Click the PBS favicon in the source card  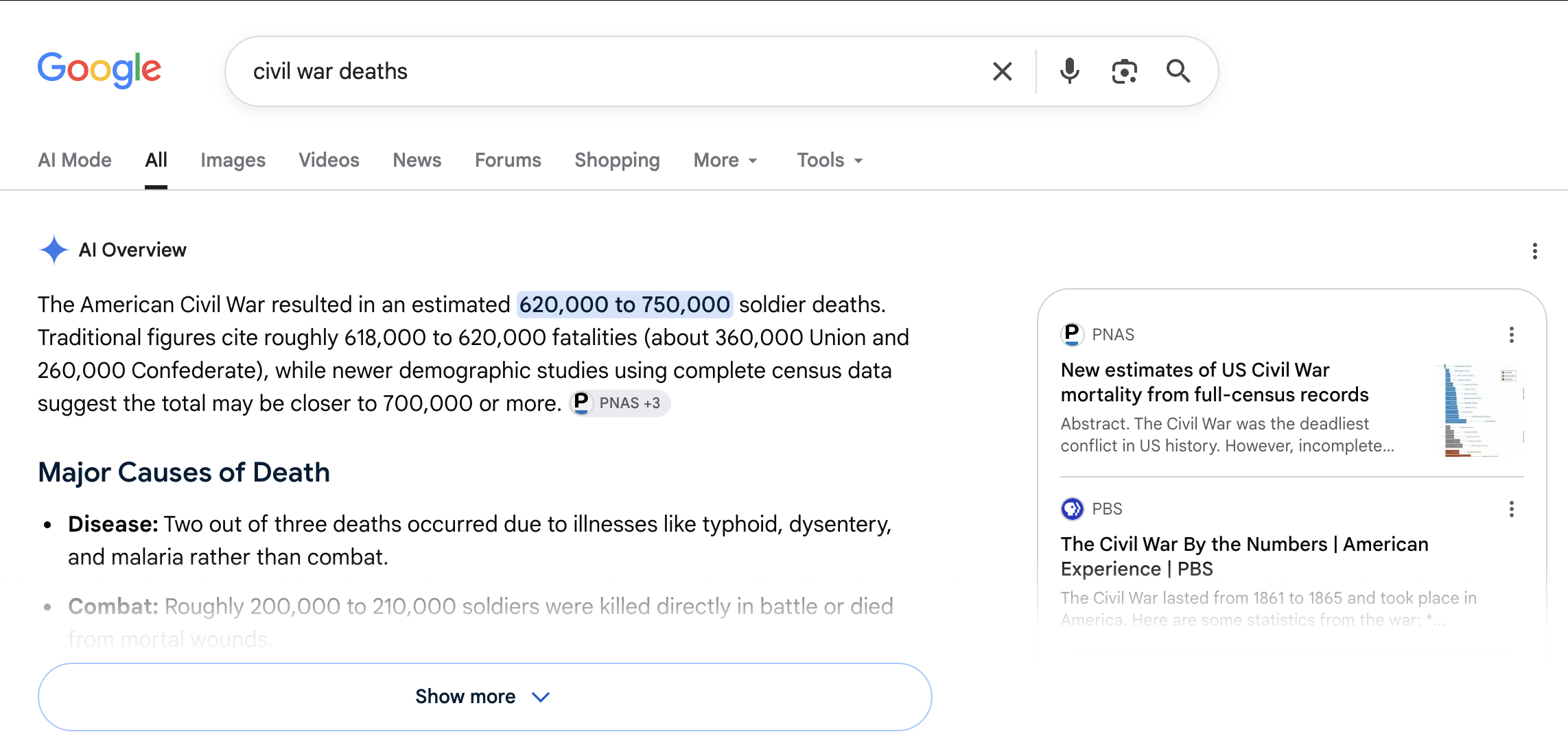[1072, 509]
